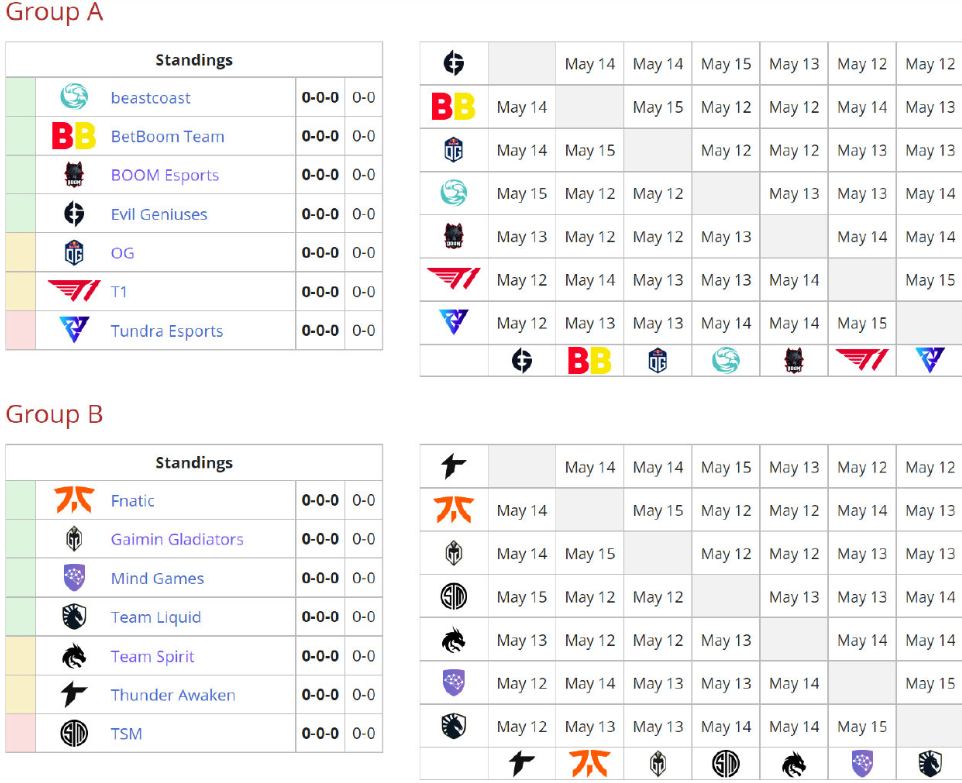Select May 14 cell in beastcoast crosstable row
This screenshot has width=962, height=783.
tap(930, 193)
